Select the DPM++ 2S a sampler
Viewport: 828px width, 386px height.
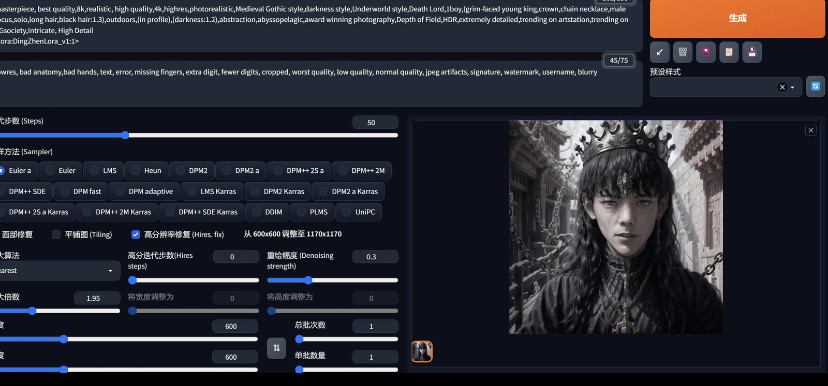pos(298,171)
